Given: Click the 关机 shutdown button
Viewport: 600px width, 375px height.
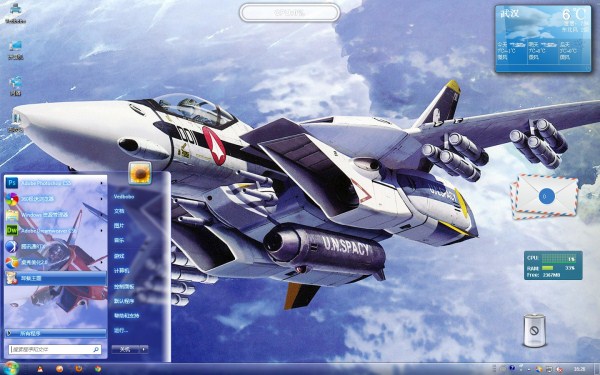Looking at the screenshot, I should (126, 349).
